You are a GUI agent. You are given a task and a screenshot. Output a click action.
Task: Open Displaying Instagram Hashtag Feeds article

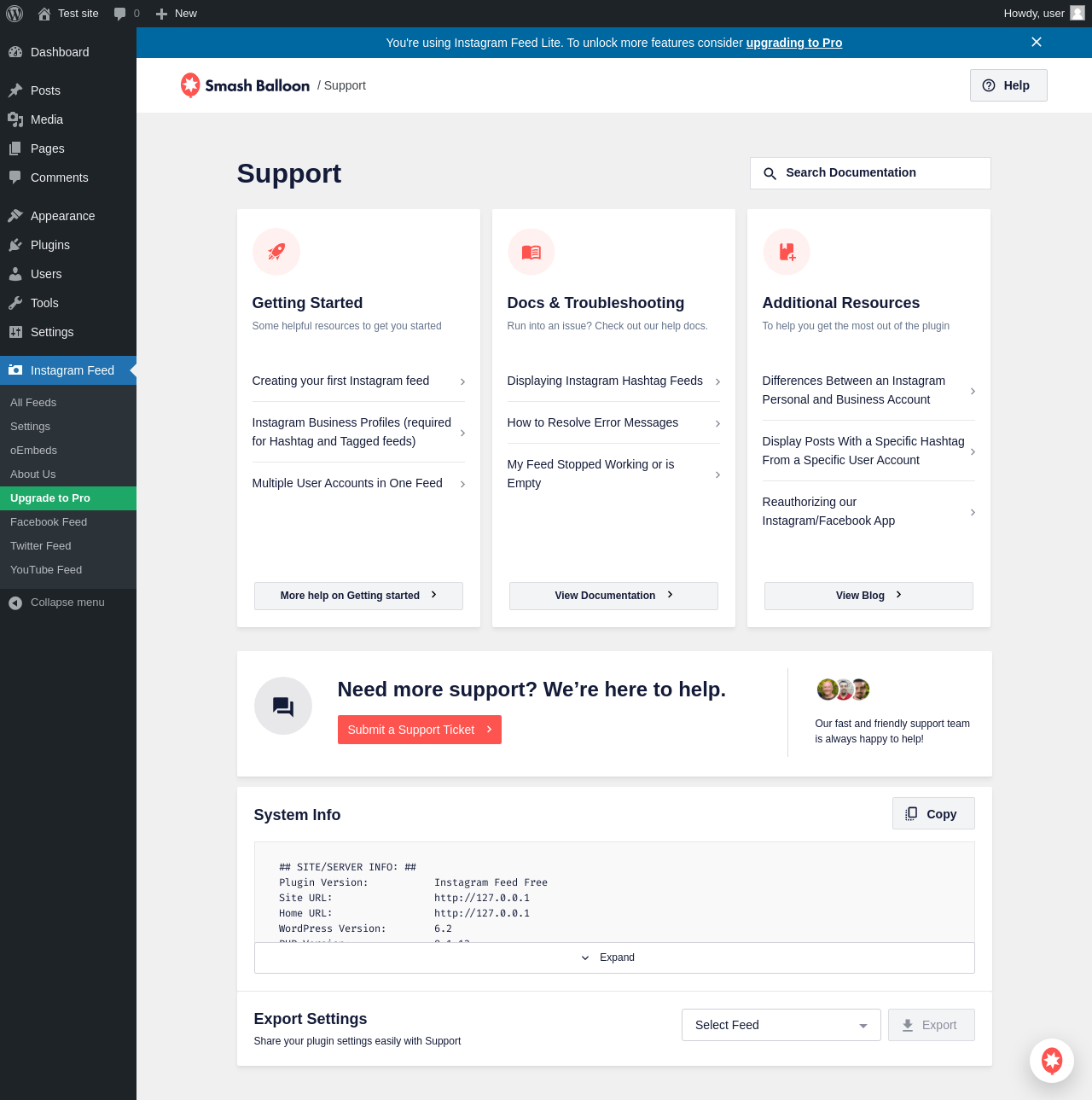pos(613,381)
